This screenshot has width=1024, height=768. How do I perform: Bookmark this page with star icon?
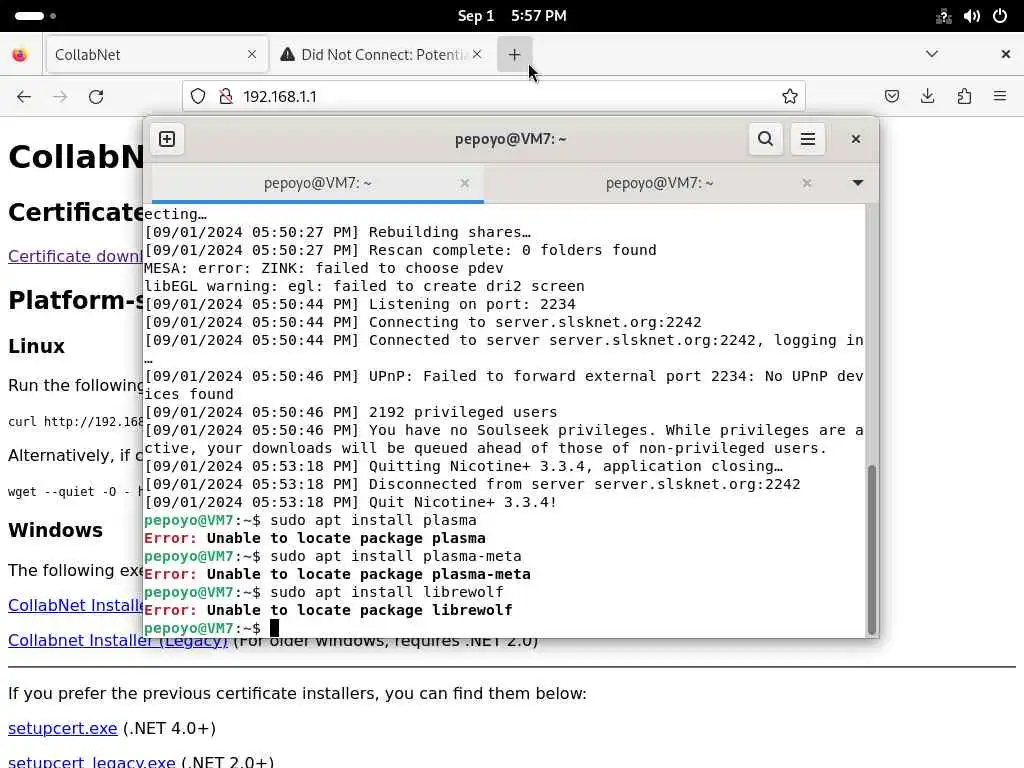point(790,97)
